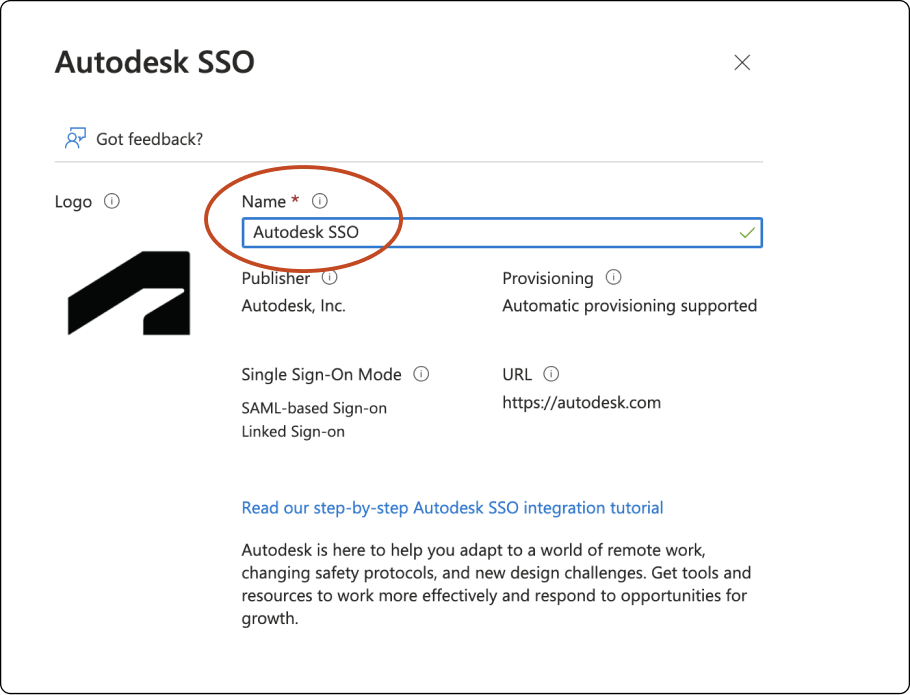910x695 pixels.
Task: Click the Autodesk SSO dialog title
Action: tap(154, 62)
